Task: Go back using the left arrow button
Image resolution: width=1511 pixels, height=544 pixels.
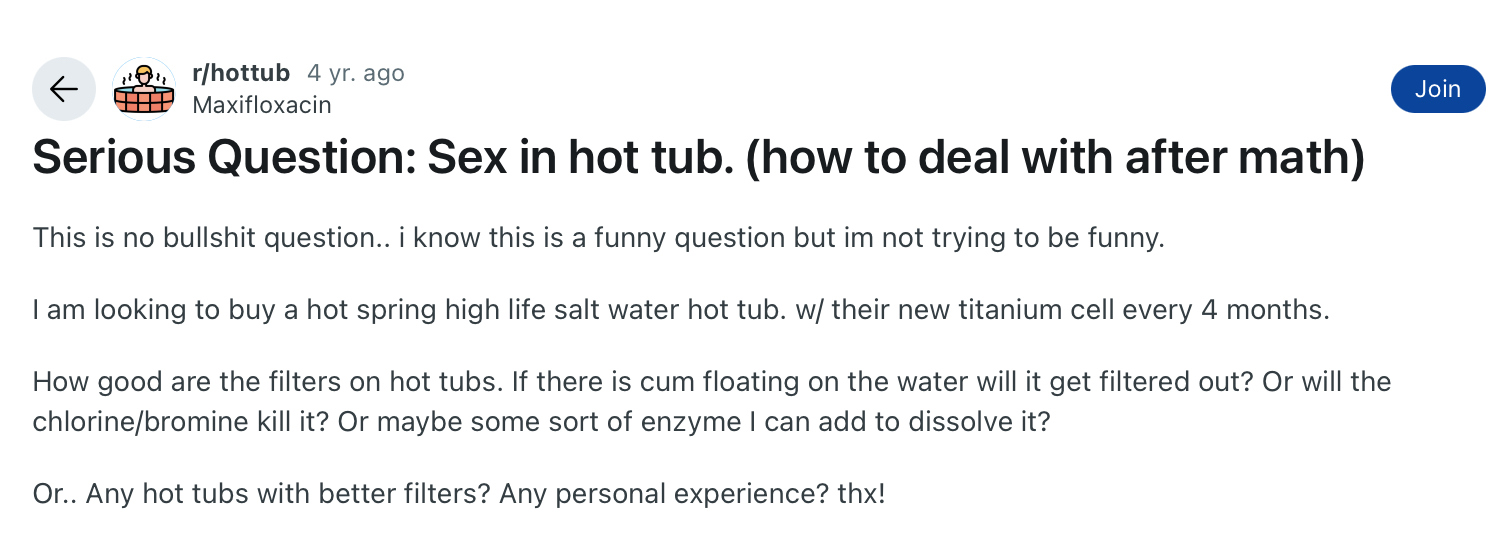Action: (64, 89)
